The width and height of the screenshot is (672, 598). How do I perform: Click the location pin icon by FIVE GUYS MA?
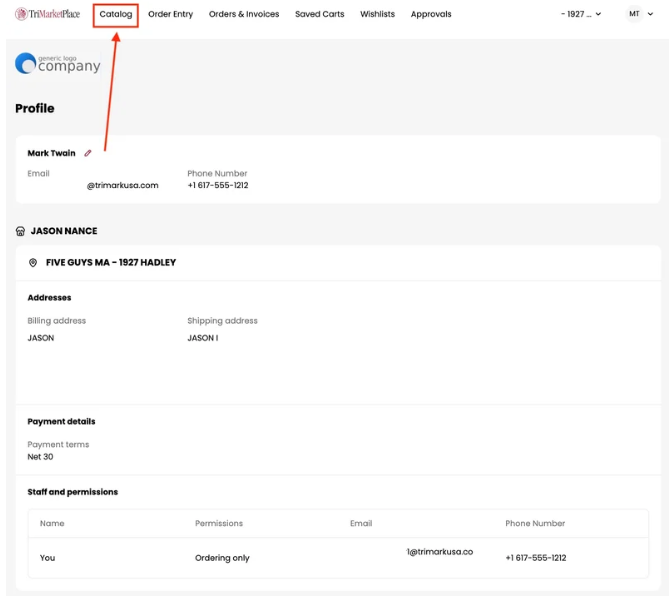(33, 263)
